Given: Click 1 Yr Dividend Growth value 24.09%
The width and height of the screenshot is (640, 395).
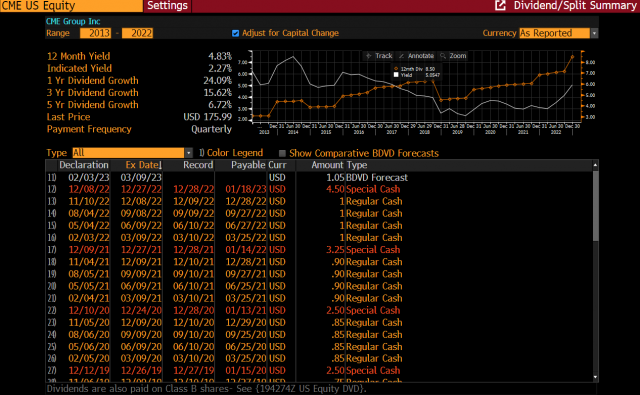Looking at the screenshot, I should pyautogui.click(x=218, y=80).
